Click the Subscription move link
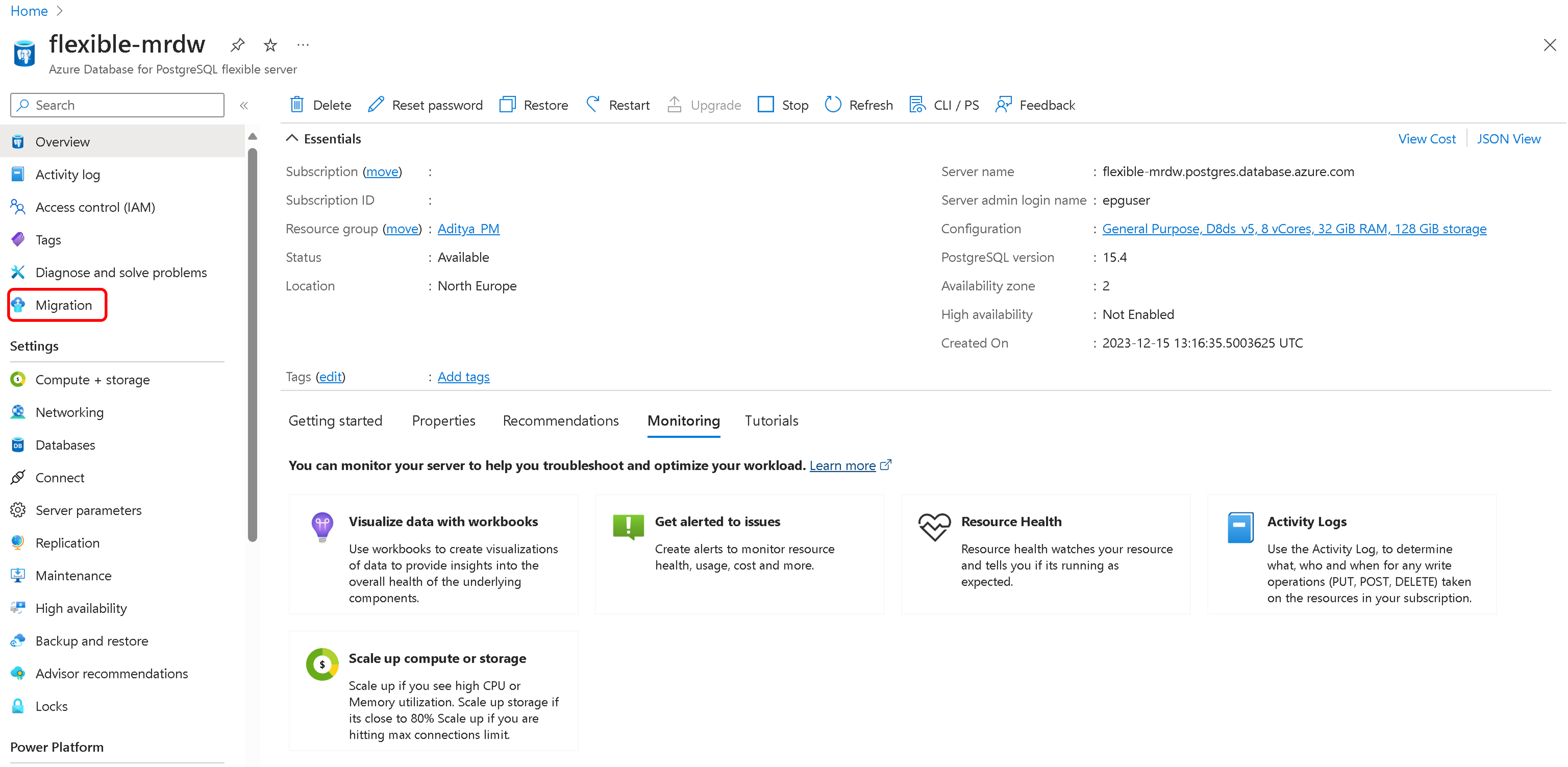1568x767 pixels. point(382,172)
